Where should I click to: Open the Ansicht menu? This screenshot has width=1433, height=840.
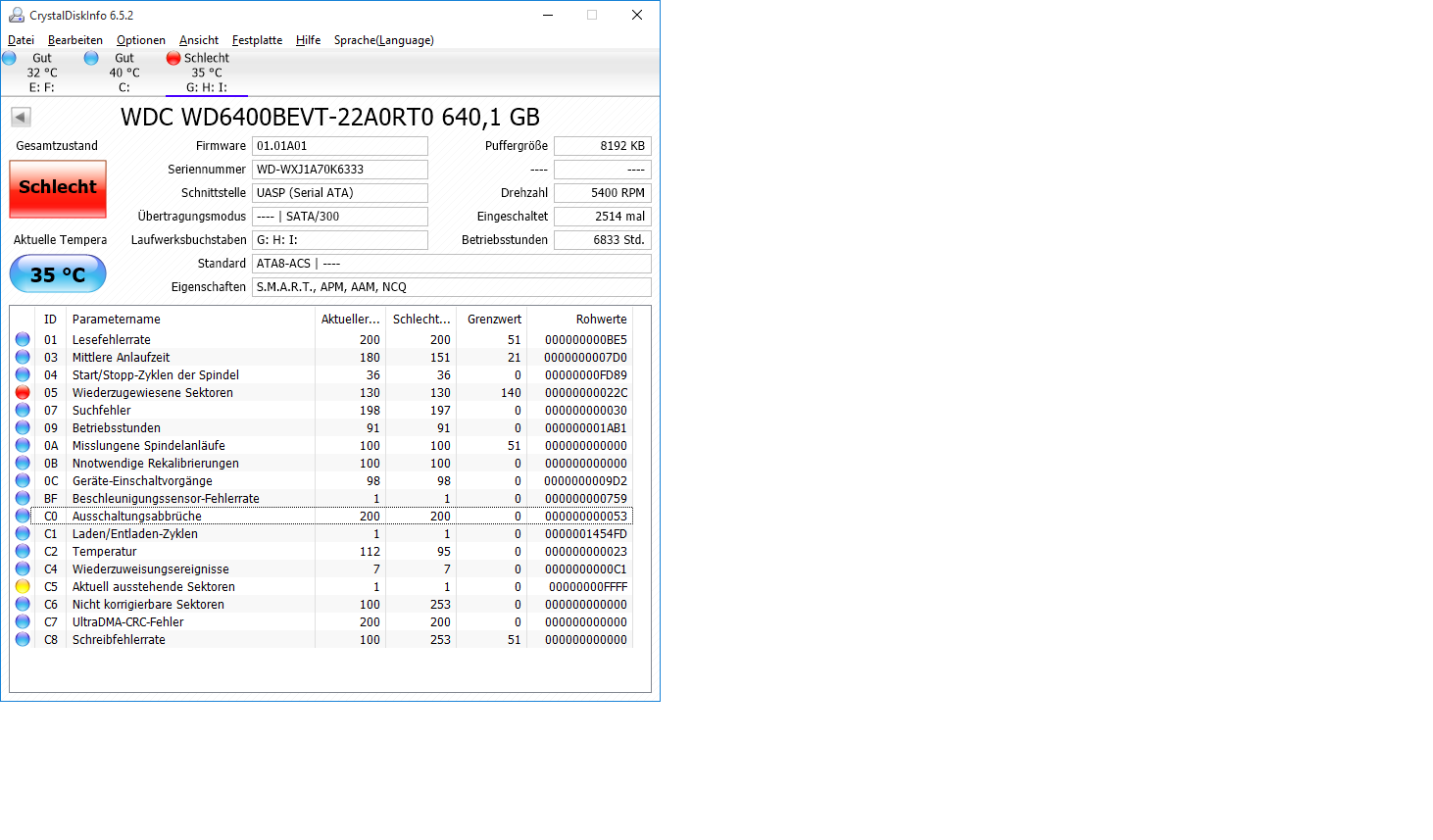[199, 40]
